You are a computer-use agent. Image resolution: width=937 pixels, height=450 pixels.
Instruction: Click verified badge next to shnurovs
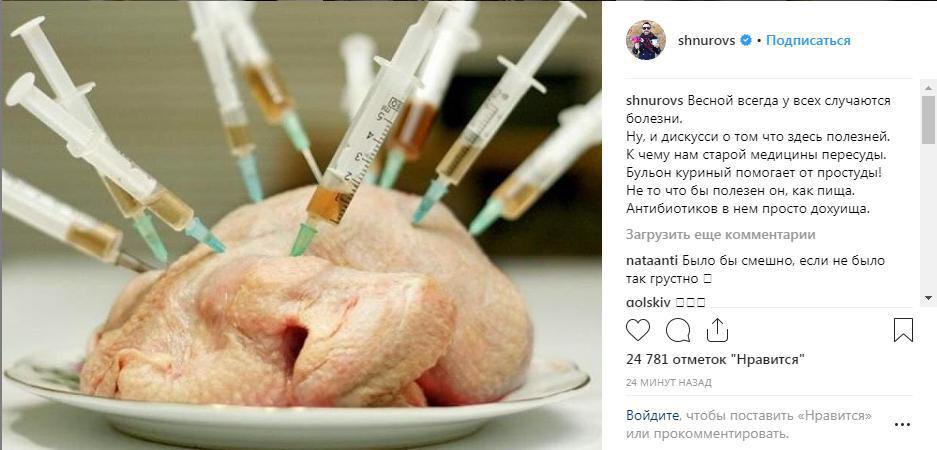[746, 41]
